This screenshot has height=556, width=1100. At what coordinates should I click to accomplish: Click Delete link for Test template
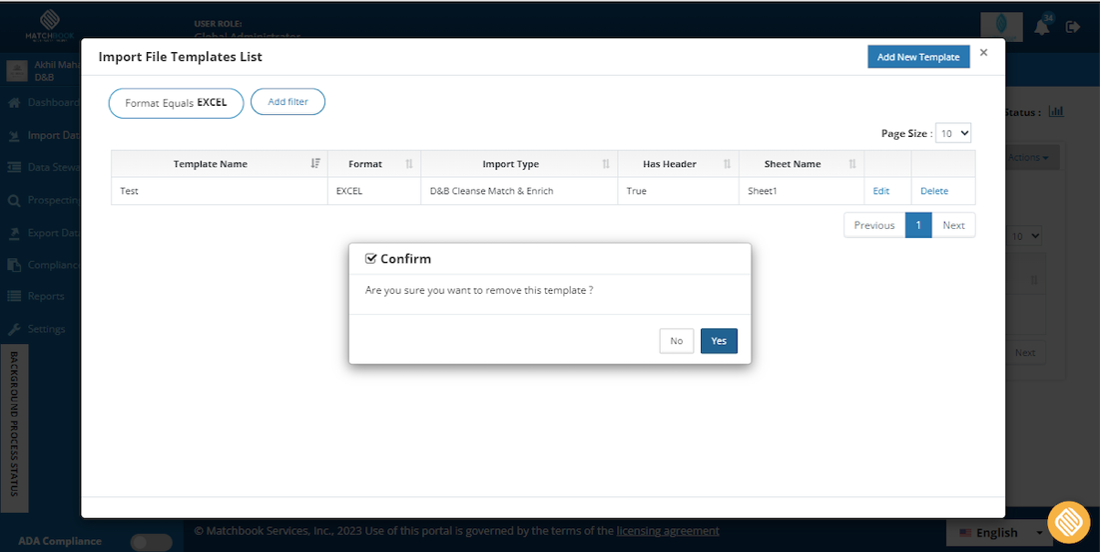934,191
